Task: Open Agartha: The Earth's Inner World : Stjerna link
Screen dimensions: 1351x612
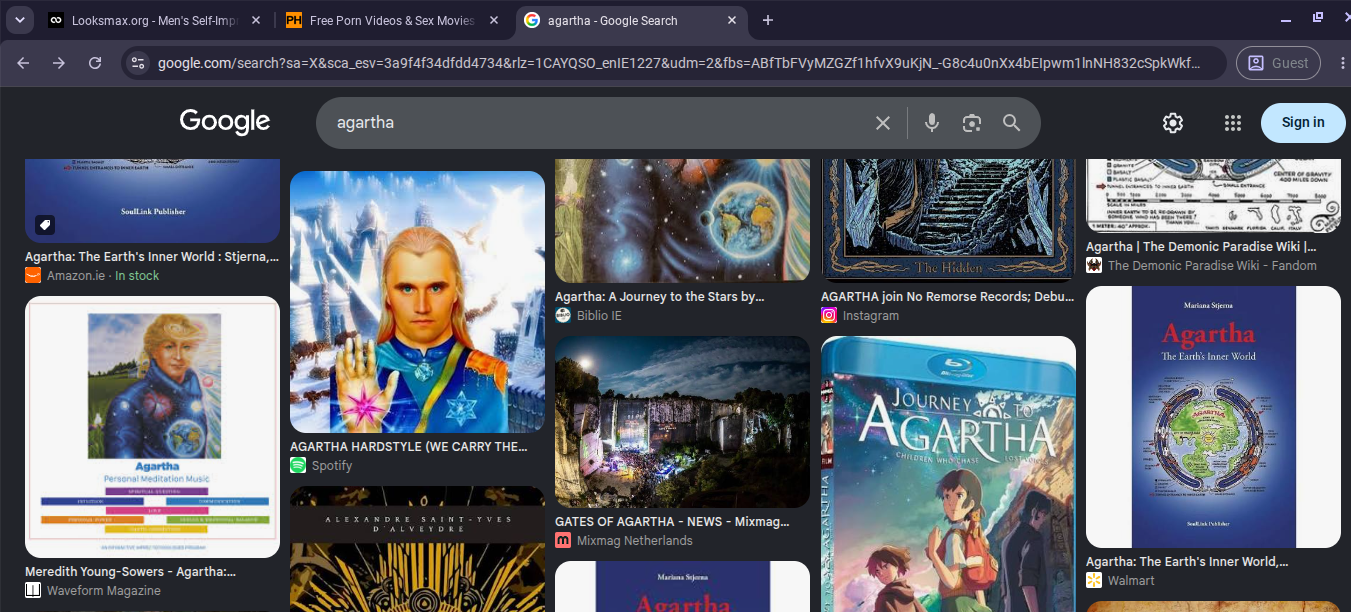Action: [152, 257]
